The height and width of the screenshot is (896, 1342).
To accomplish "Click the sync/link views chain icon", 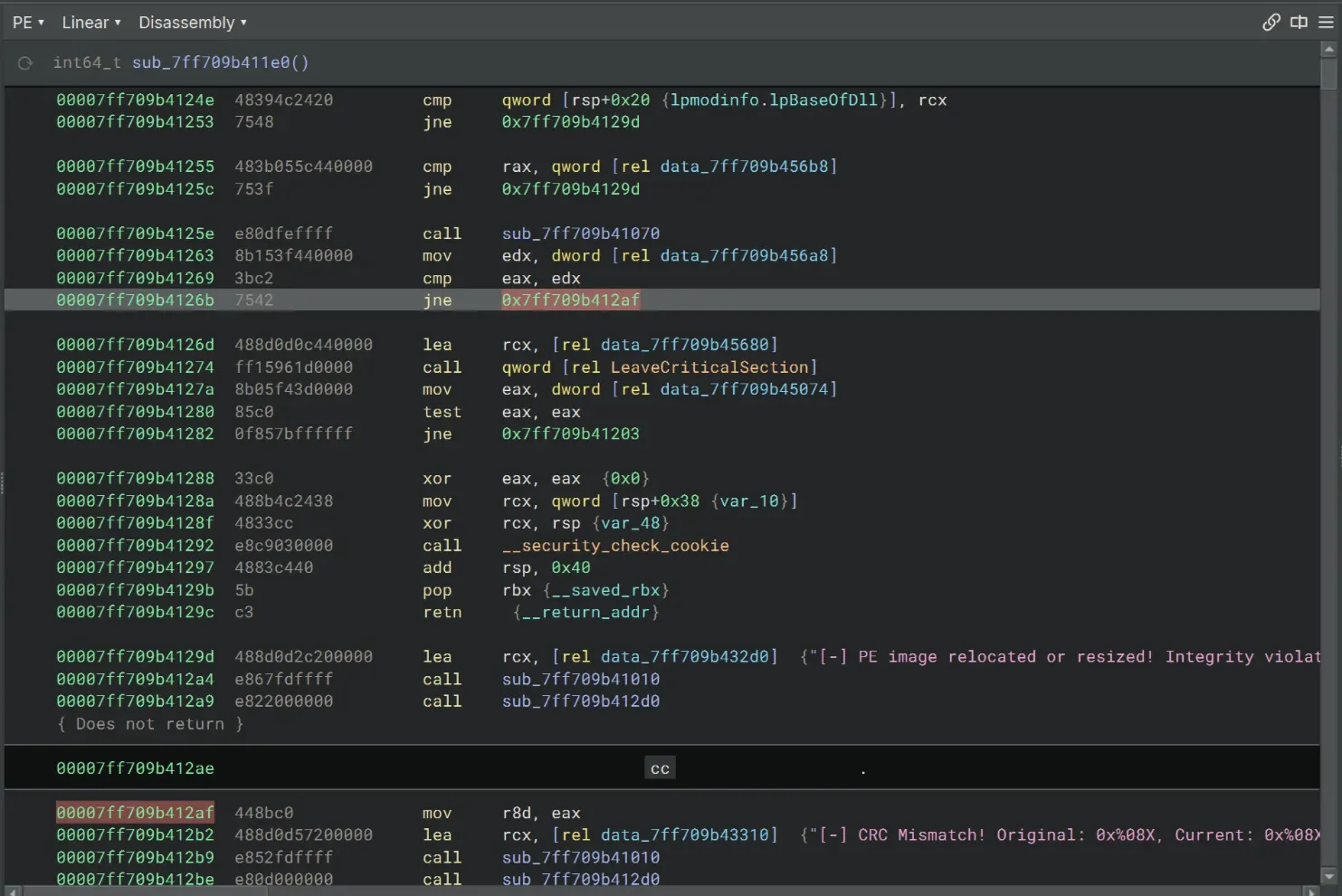I will pyautogui.click(x=1271, y=23).
